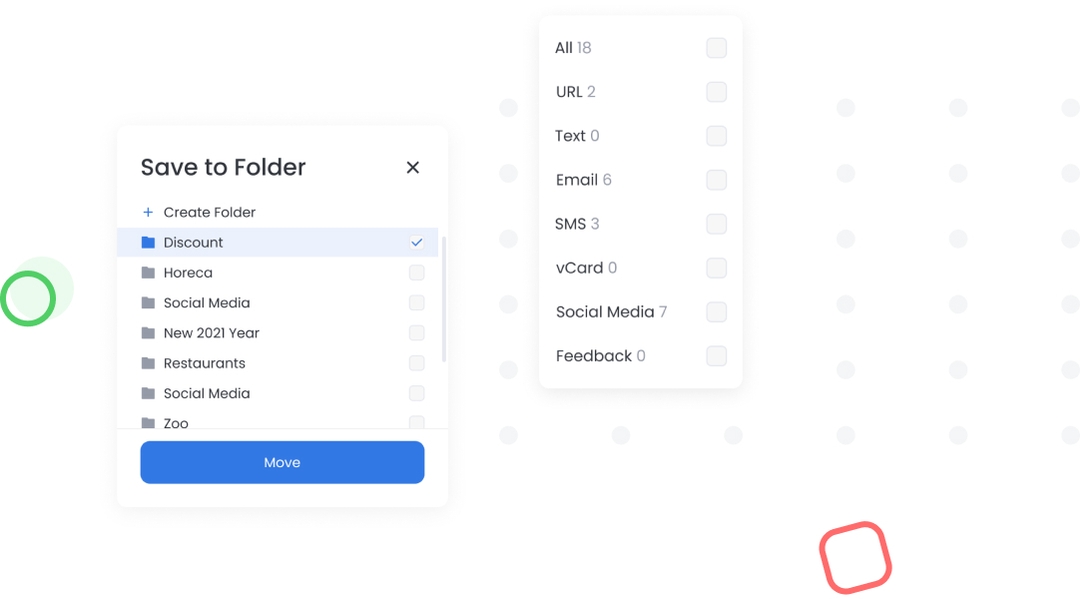Uncheck the Discount folder checkbox
The image size is (1080, 599).
point(417,242)
